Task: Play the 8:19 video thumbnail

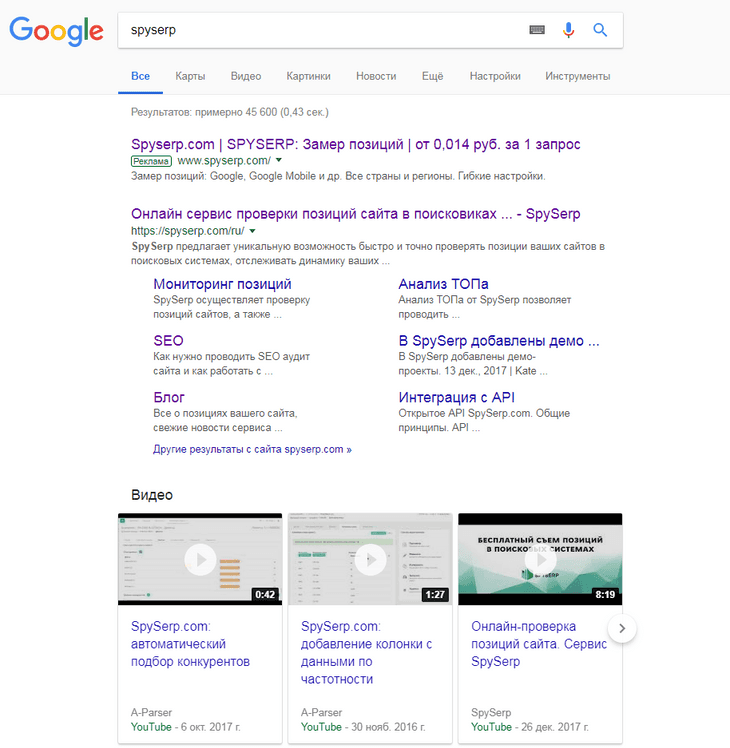Action: [540, 559]
